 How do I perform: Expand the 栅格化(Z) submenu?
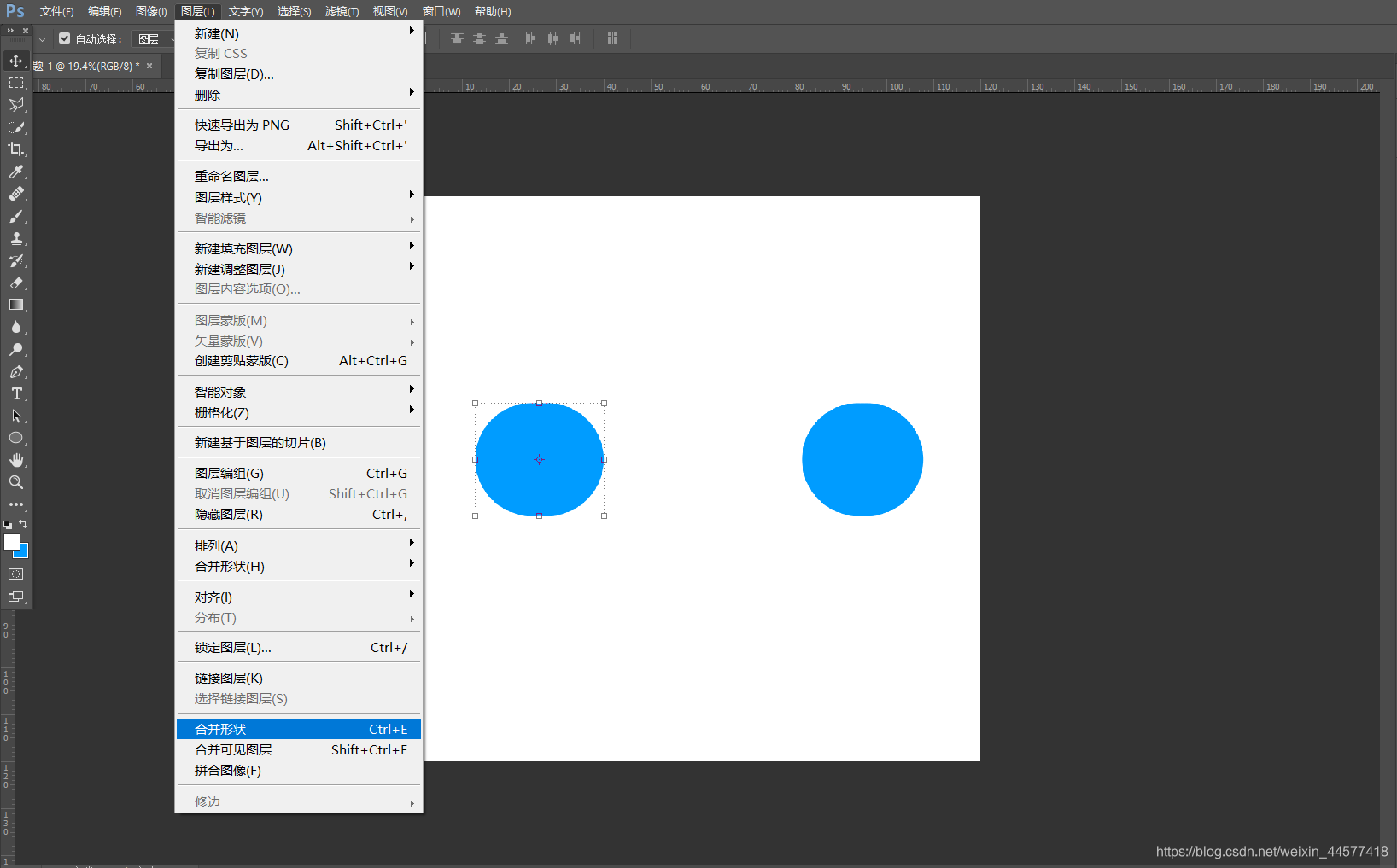(x=299, y=412)
